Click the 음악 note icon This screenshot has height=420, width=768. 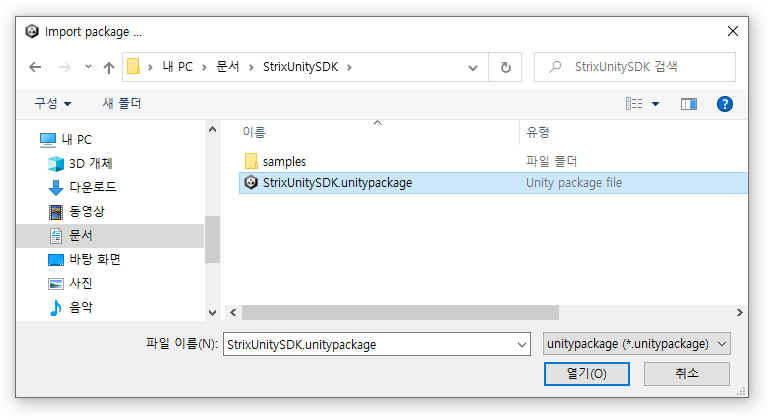tap(56, 308)
